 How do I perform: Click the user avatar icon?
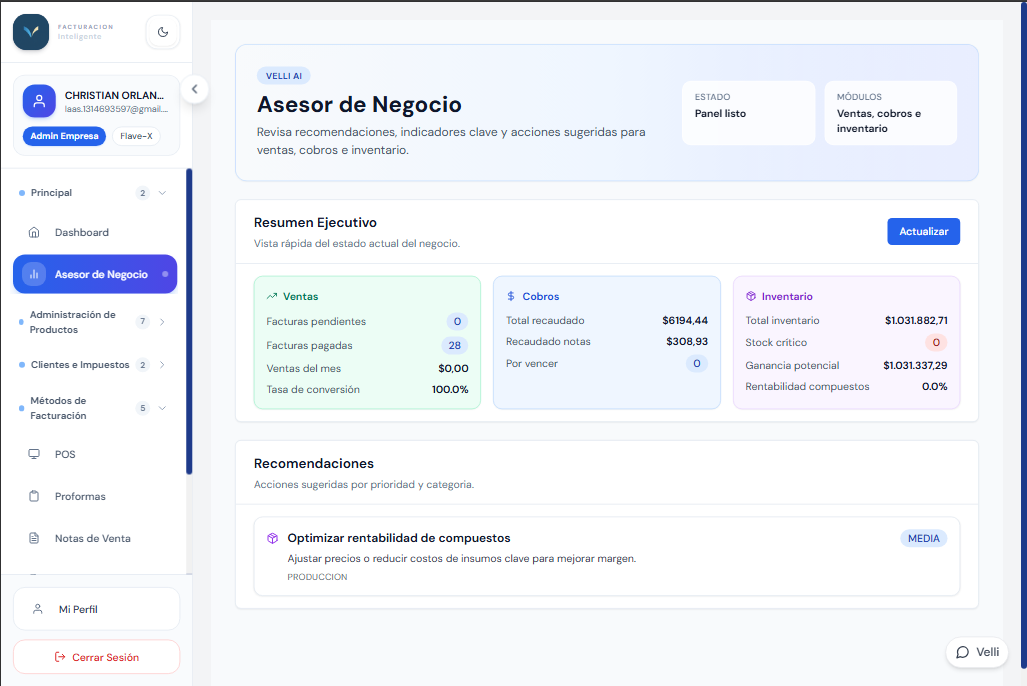tap(39, 101)
